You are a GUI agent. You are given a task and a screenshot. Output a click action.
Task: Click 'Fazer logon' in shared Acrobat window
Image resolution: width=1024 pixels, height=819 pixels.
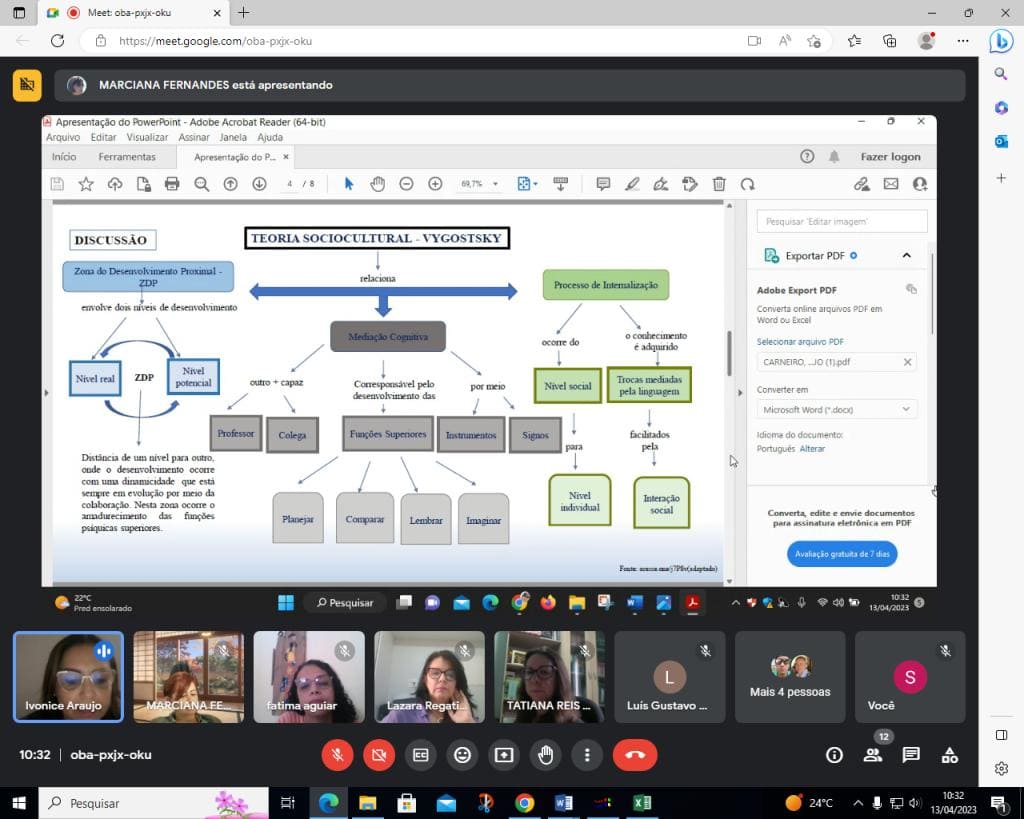point(890,157)
